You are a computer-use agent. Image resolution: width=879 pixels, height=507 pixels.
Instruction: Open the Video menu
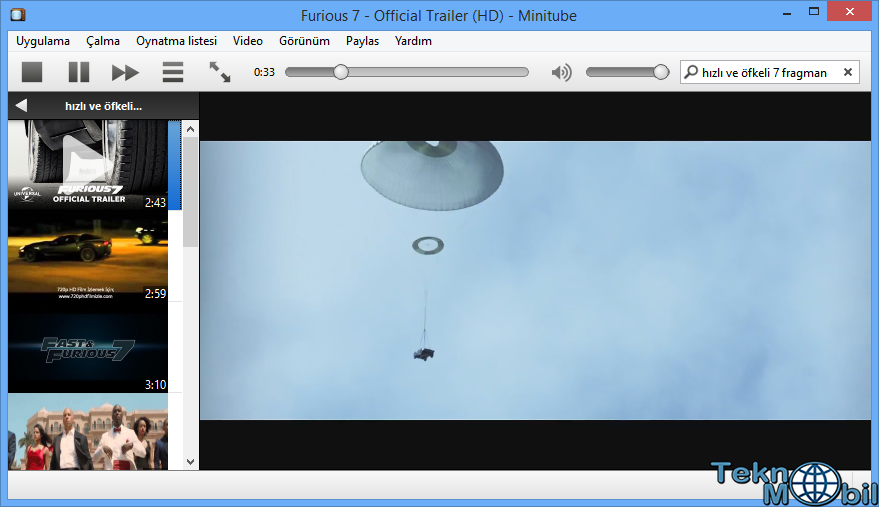point(248,41)
